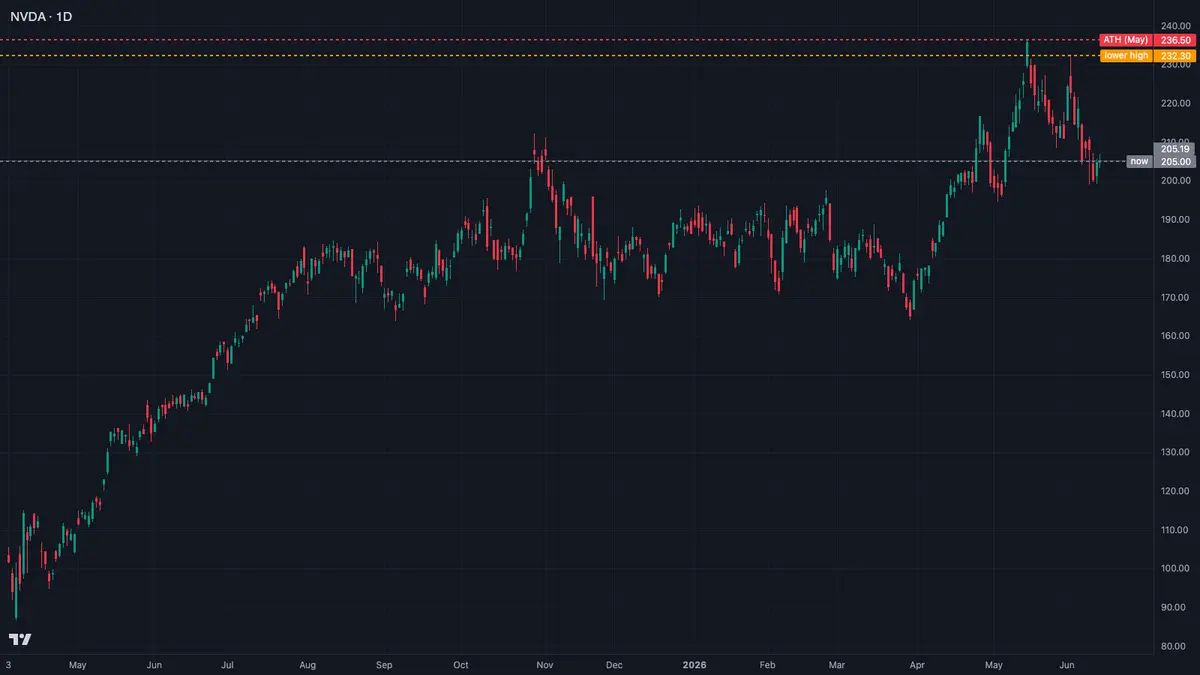The image size is (1200, 675).
Task: Click the Mar label on time axis
Action: 837,664
